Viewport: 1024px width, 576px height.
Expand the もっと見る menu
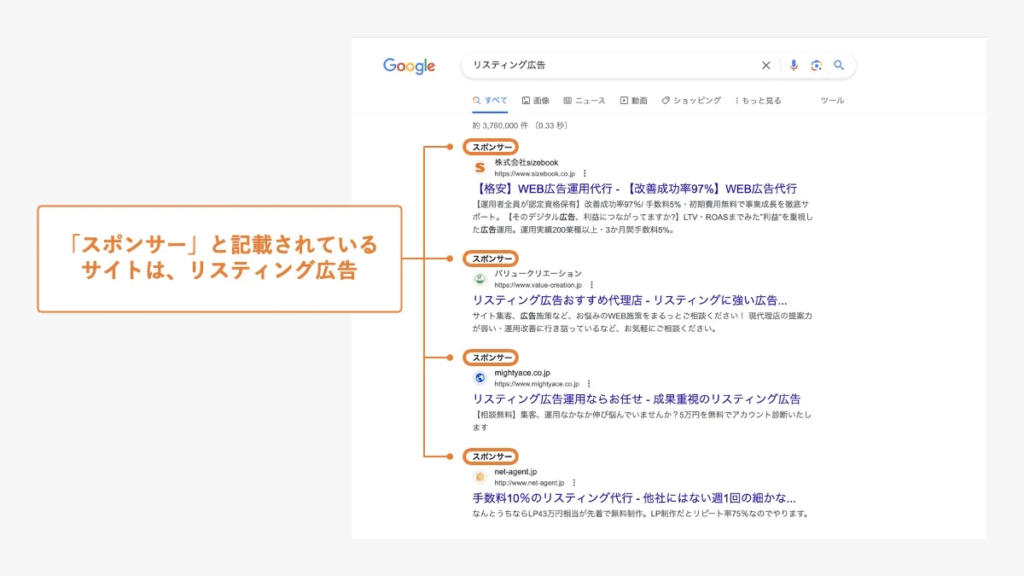click(759, 101)
